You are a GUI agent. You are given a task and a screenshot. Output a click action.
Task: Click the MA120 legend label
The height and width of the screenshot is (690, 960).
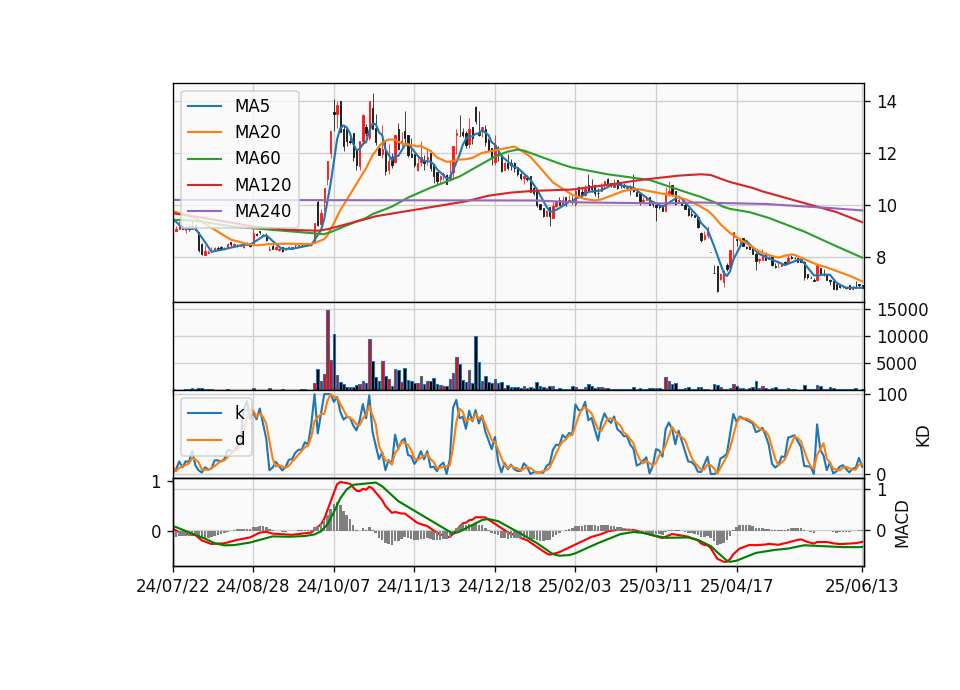click(263, 185)
